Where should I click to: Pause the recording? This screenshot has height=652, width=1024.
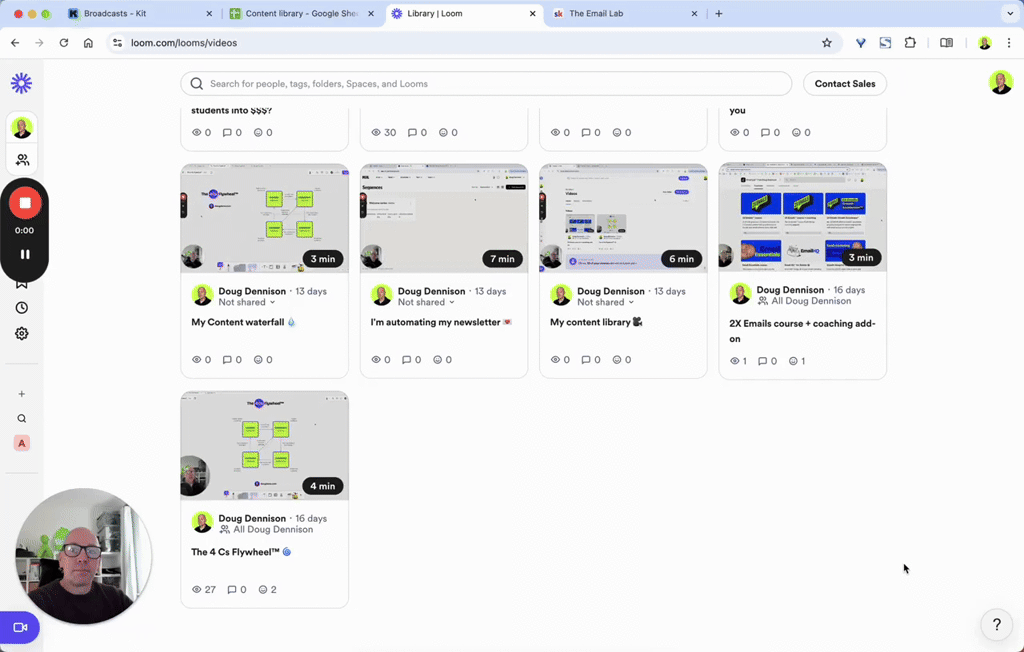pyautogui.click(x=25, y=254)
